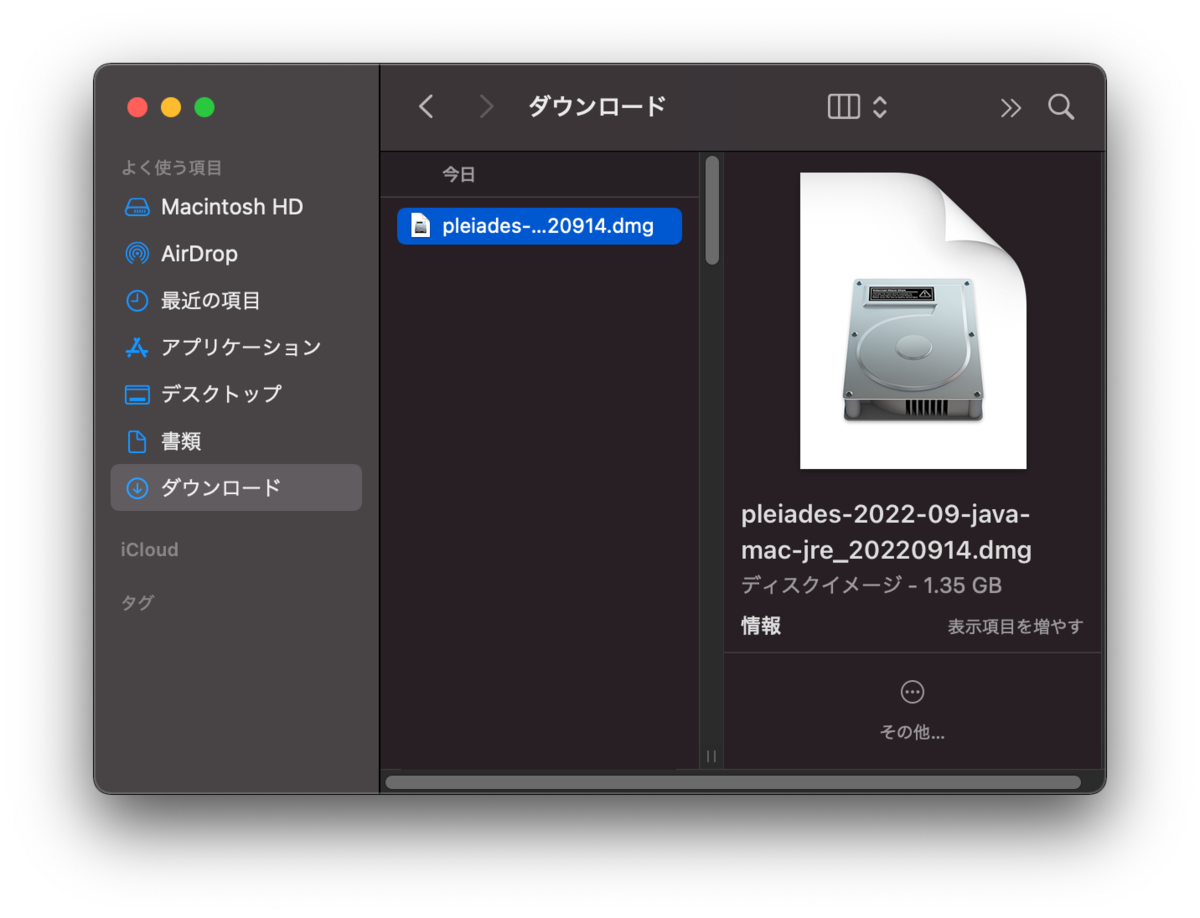Click the document icon beside 書類
1200x918 pixels.
[x=137, y=441]
